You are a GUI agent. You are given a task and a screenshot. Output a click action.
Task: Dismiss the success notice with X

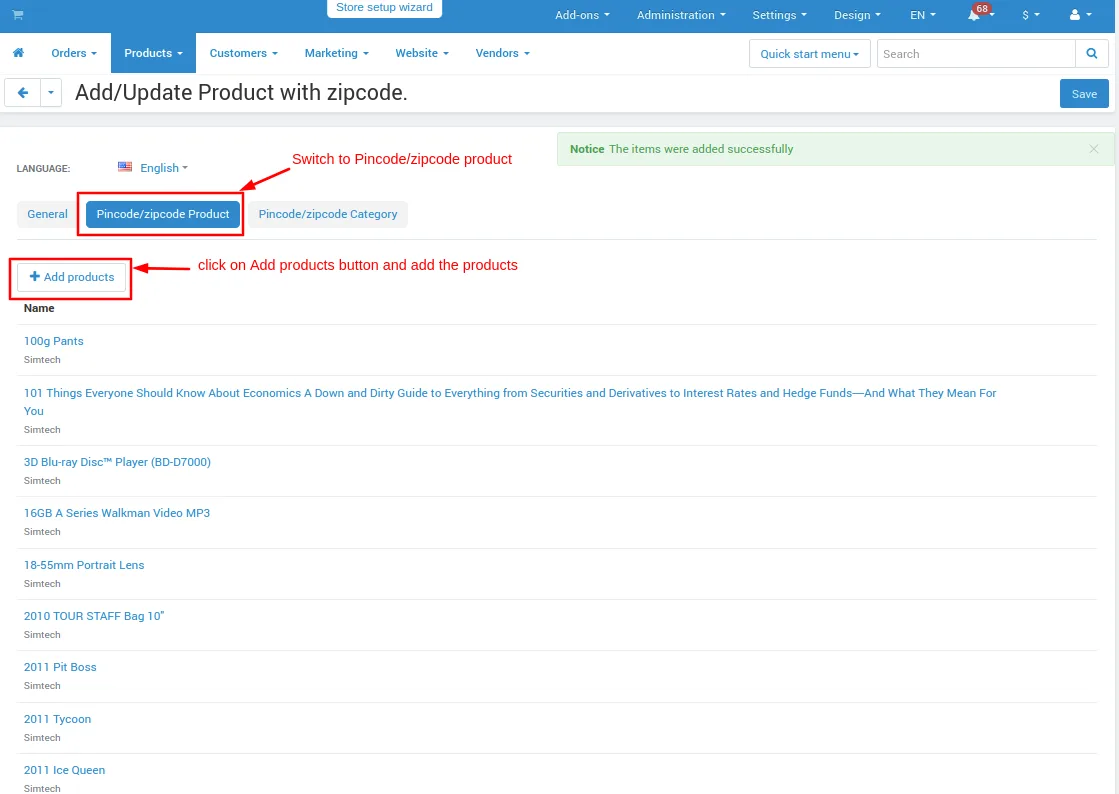(1093, 149)
